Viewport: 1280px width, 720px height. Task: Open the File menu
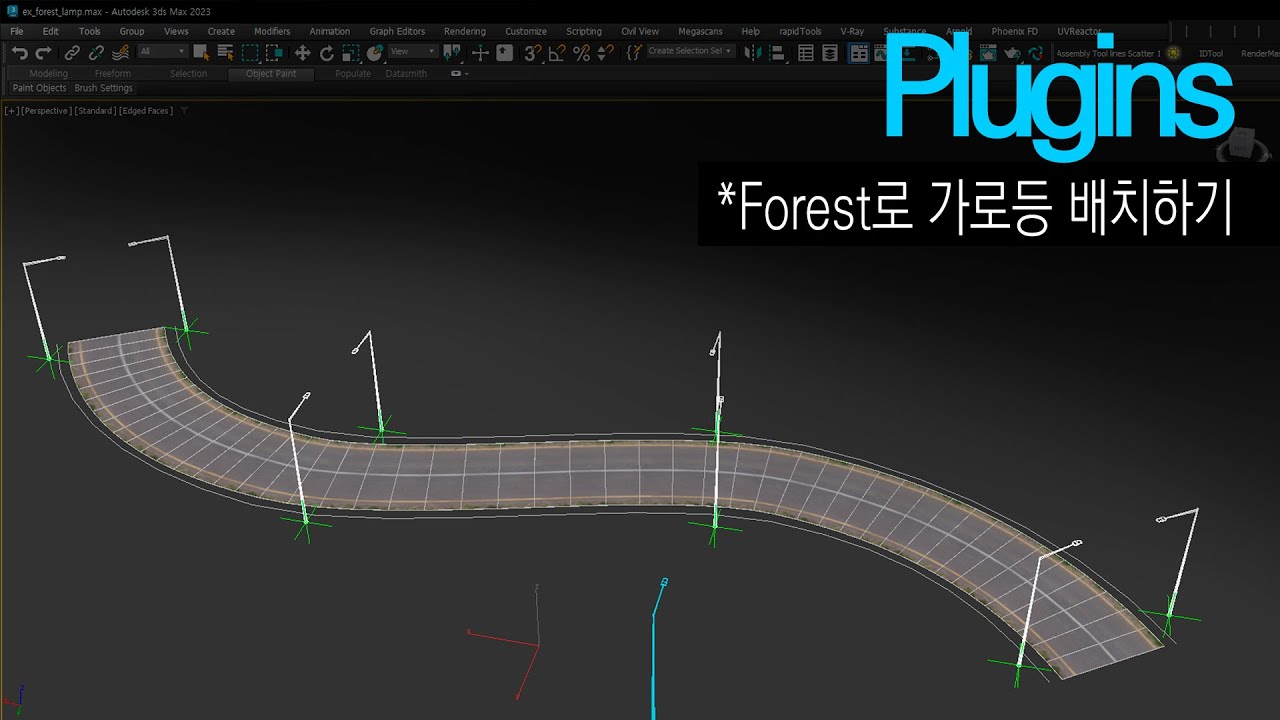pos(17,31)
